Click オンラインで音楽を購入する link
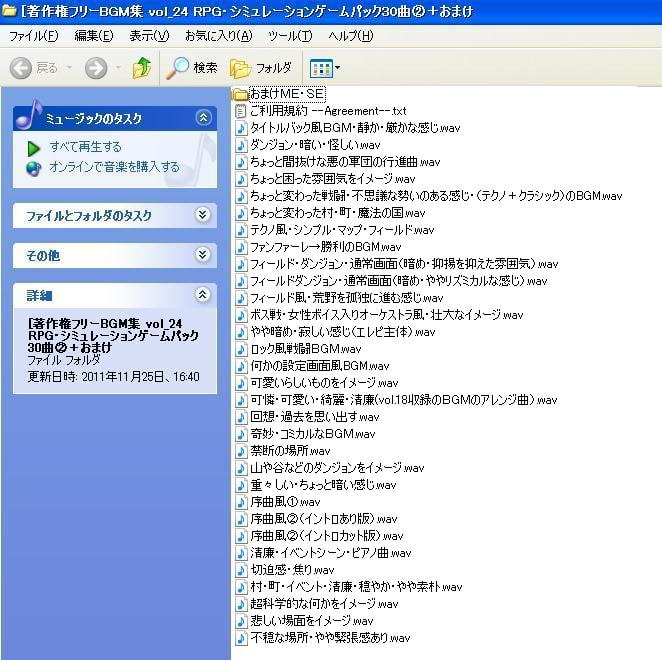This screenshot has height=660, width=662. coord(114,167)
